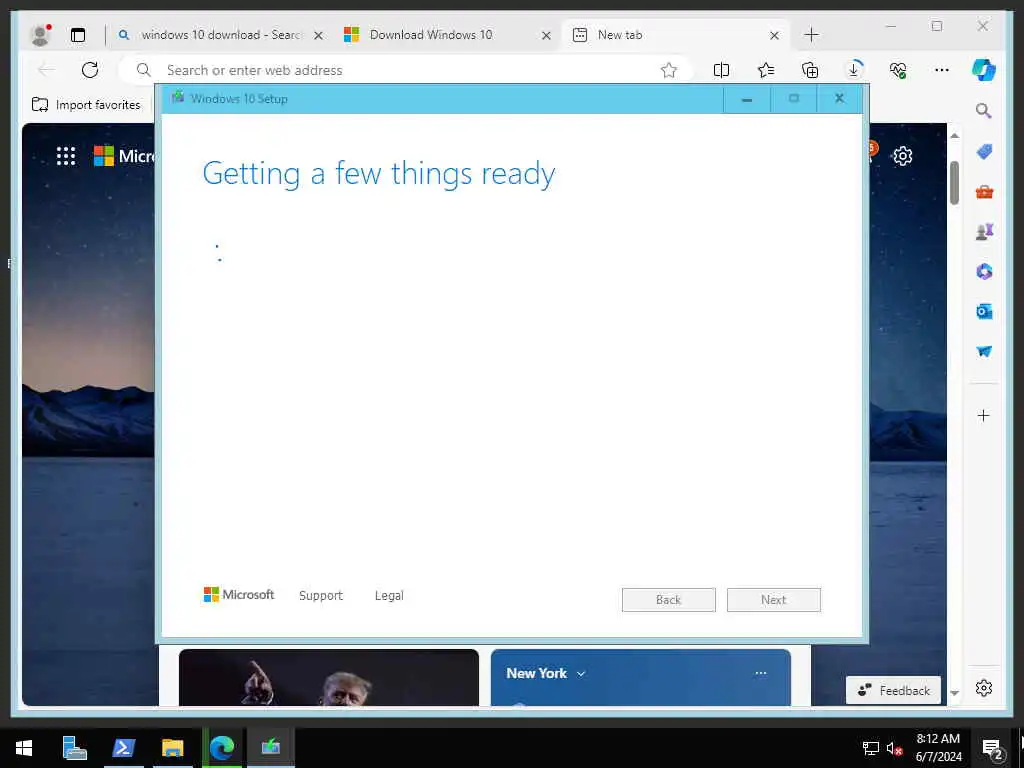Open Browser essentials heart icon
This screenshot has height=768, width=1024.
(x=898, y=70)
